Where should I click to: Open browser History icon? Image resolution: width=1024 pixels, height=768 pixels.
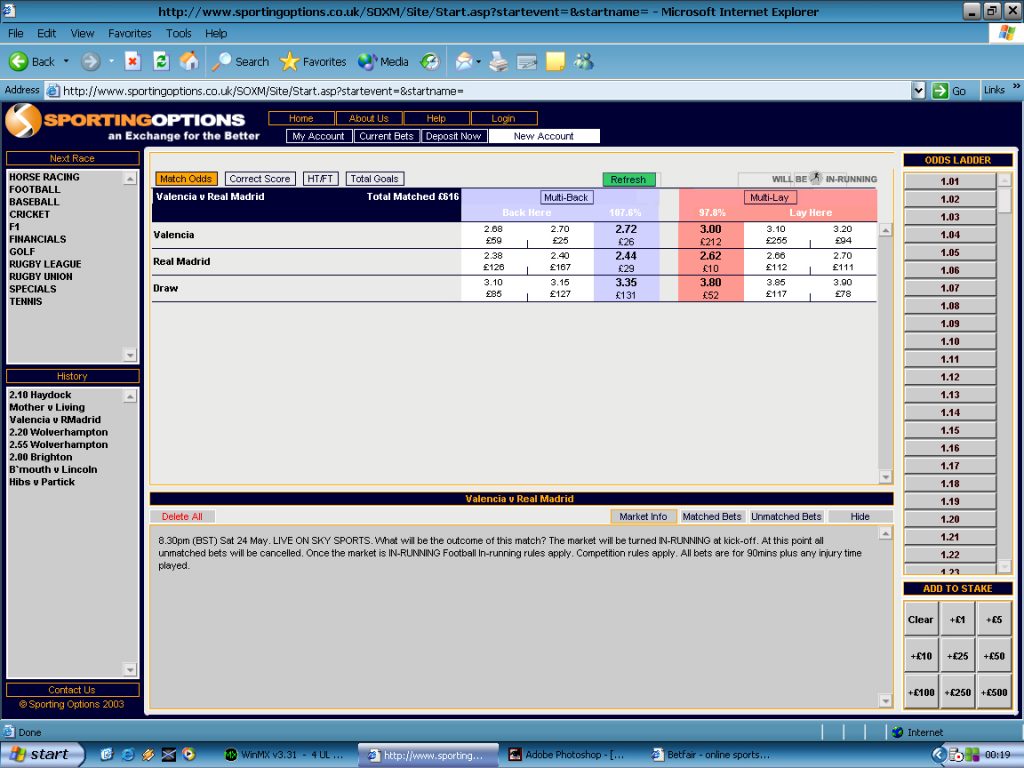click(429, 62)
